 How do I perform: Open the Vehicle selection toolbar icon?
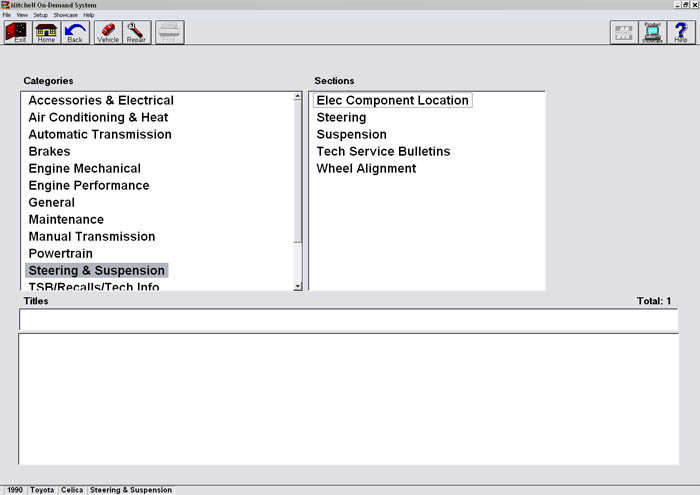point(108,33)
